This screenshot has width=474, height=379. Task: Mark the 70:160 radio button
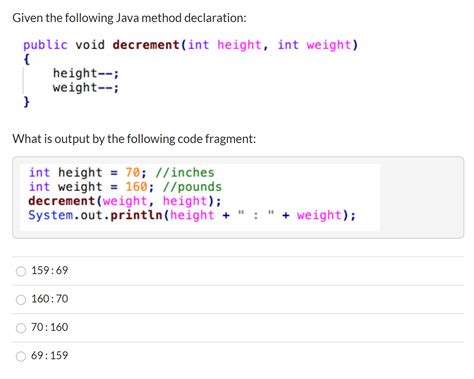tap(21, 328)
